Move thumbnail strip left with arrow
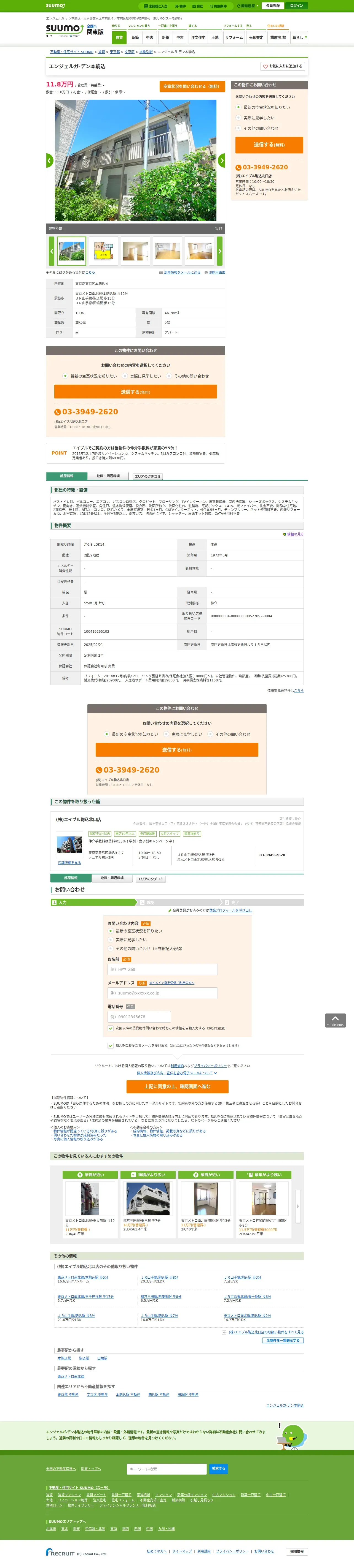This screenshot has height=1568, width=354. pos(51,251)
